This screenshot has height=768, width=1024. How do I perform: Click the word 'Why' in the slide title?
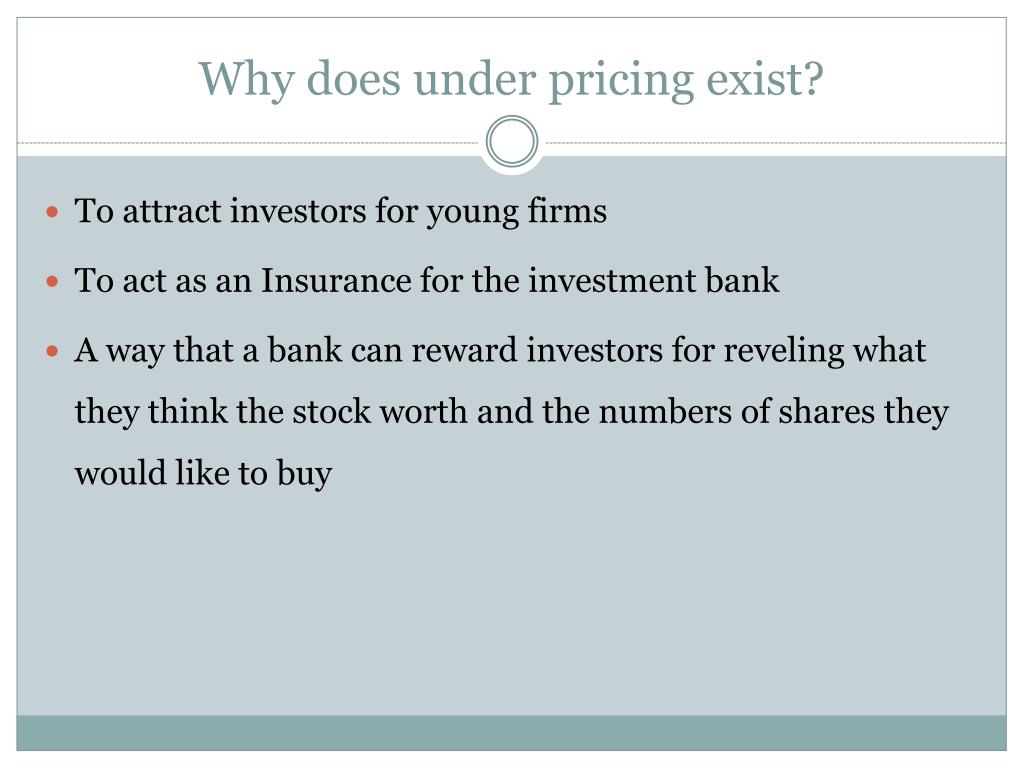[247, 81]
